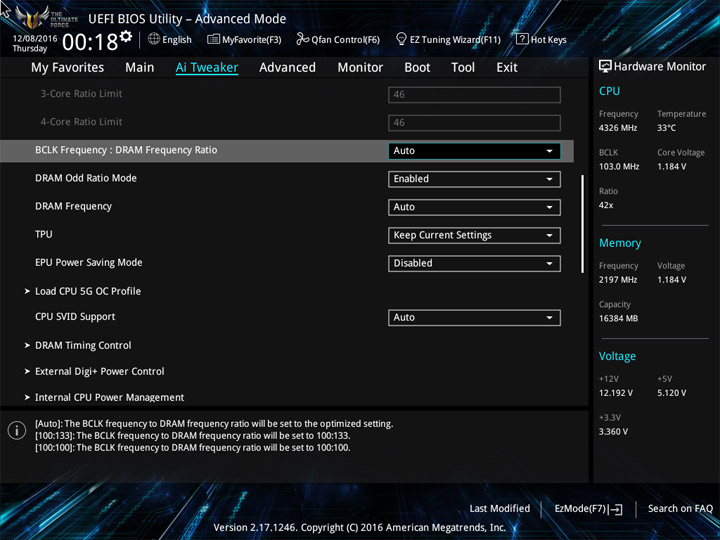Click the 3-Core Ratio Limit field
This screenshot has height=540, width=720.
pos(474,95)
